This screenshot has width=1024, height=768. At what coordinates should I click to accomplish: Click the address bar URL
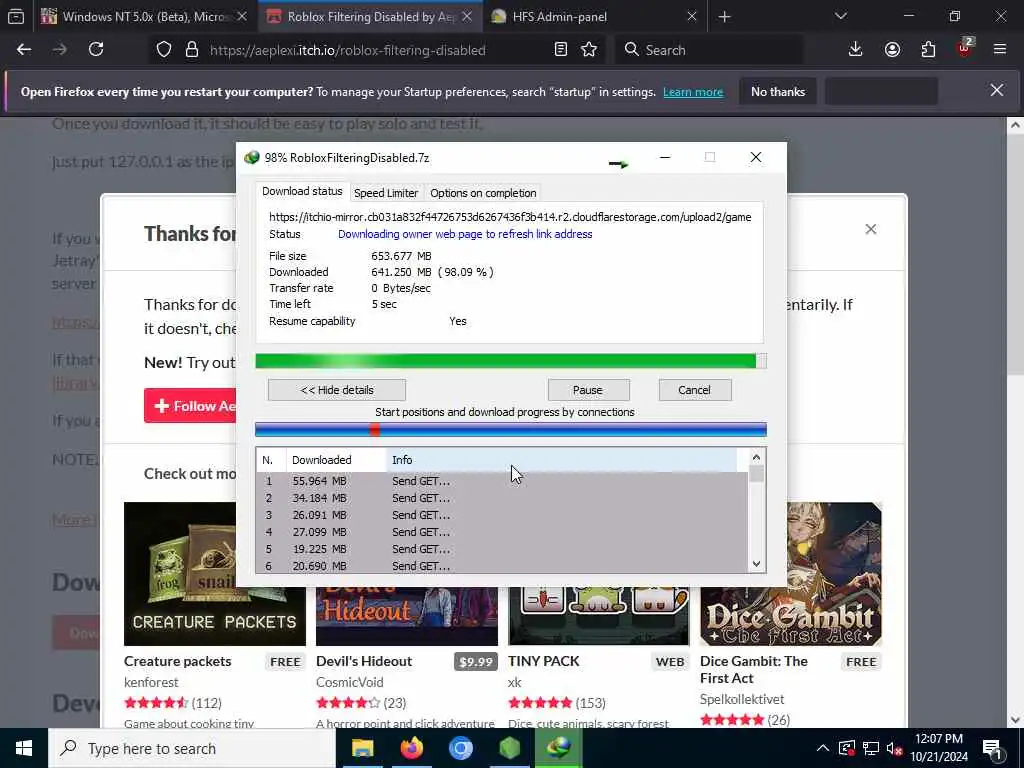coord(347,50)
